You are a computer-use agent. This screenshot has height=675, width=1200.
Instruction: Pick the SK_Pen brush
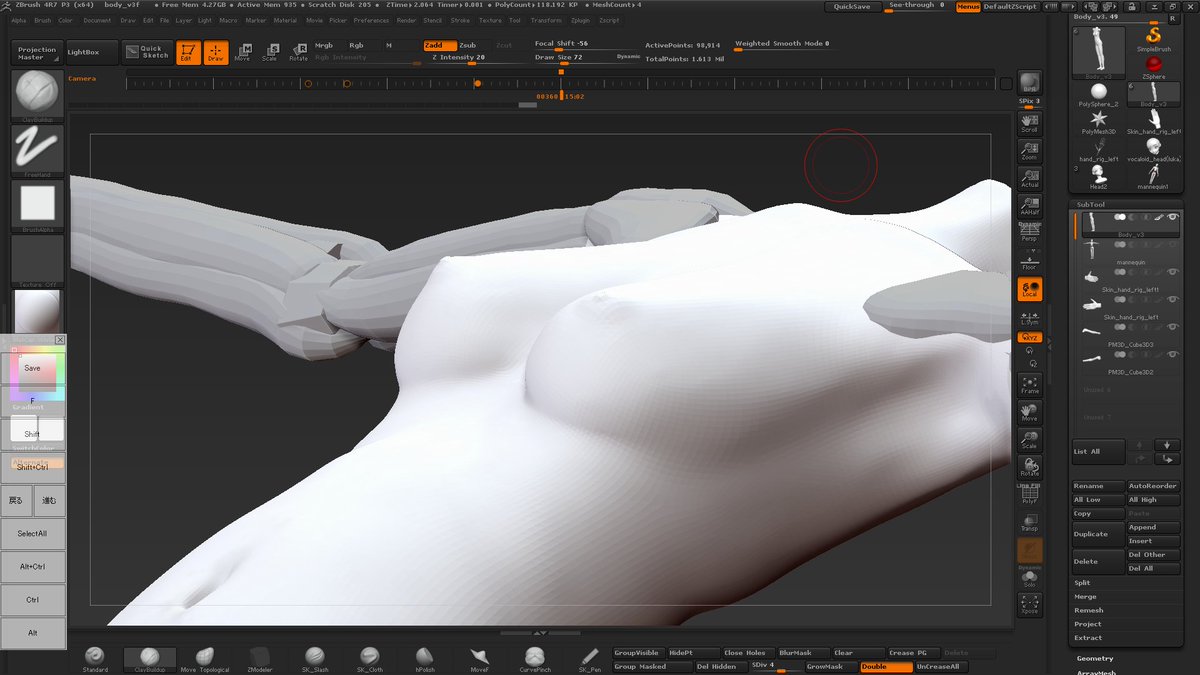pos(590,659)
